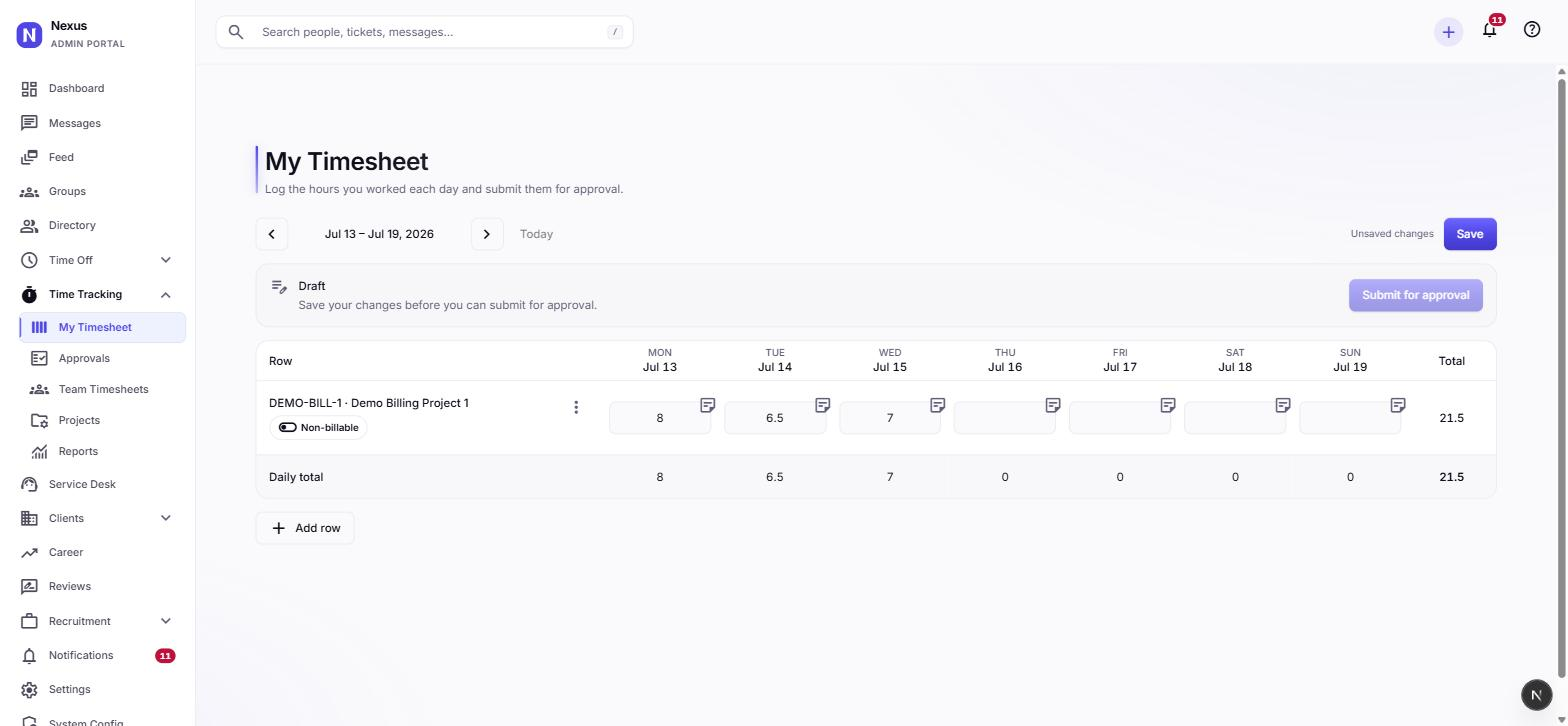Expand the Recruitment menu chevron
The height and width of the screenshot is (726, 1568).
pos(166,621)
